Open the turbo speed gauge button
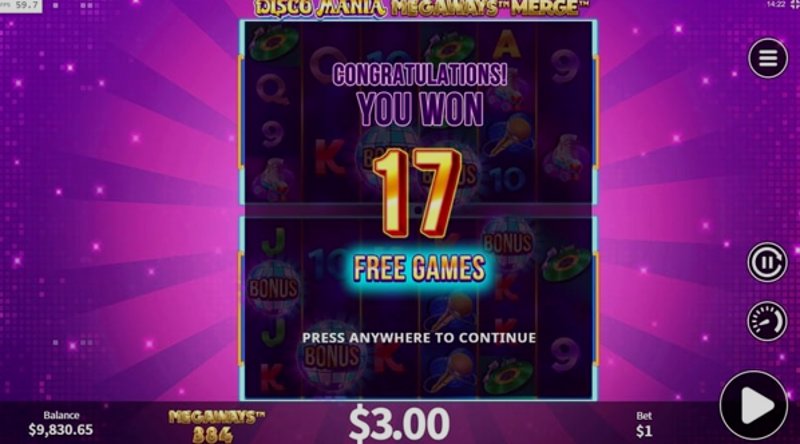 [x=767, y=322]
